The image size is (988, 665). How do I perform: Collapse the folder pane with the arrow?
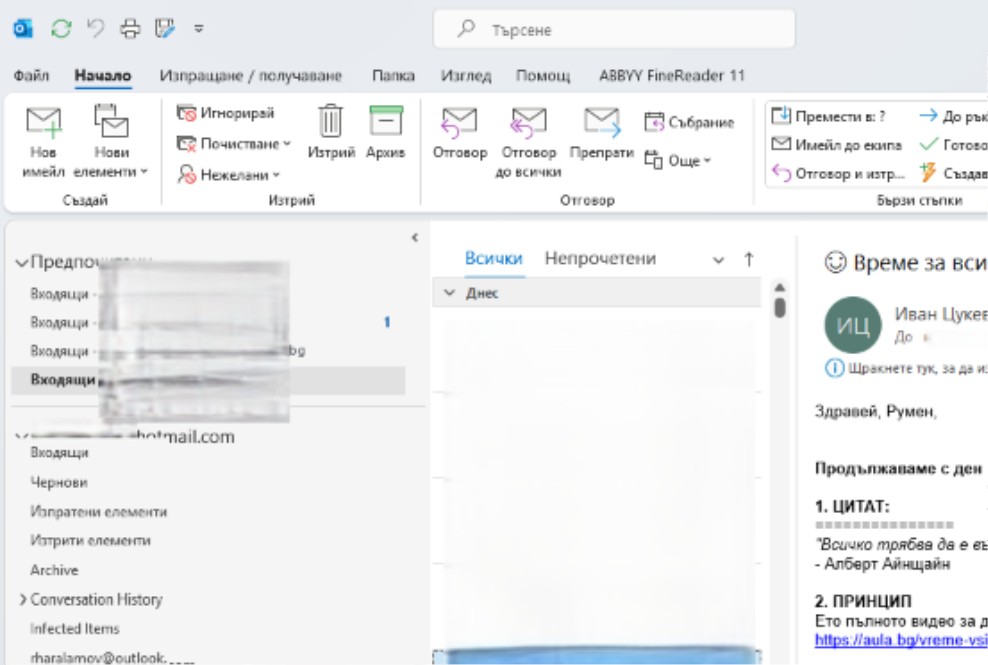pos(415,238)
